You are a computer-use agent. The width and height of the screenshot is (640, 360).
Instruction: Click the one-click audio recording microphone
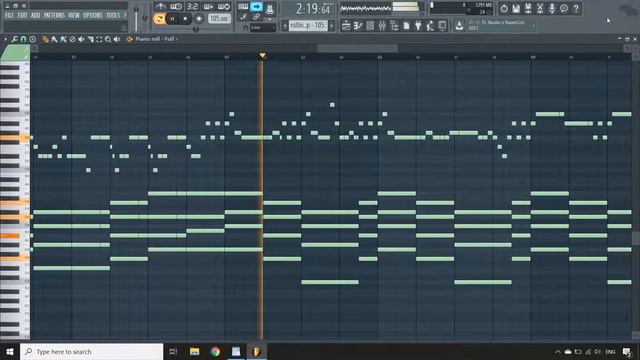tap(552, 9)
